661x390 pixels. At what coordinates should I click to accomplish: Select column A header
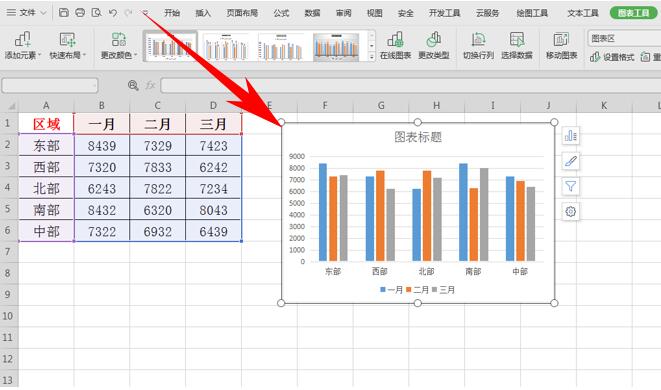[x=46, y=105]
